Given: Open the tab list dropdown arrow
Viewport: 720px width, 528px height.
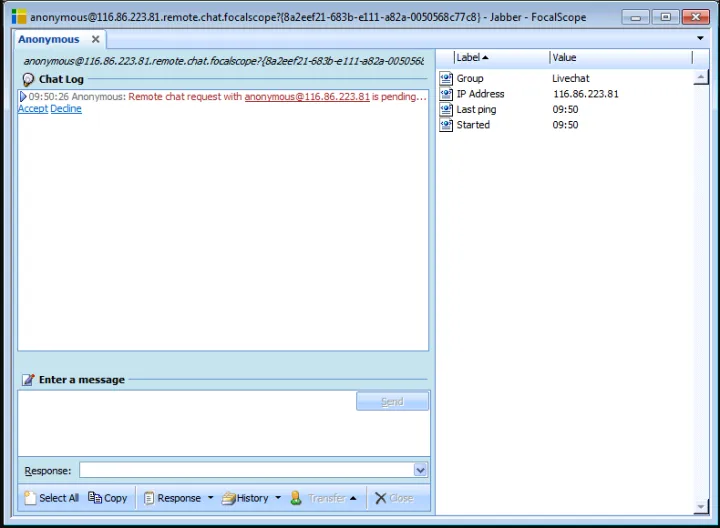Looking at the screenshot, I should pyautogui.click(x=700, y=38).
